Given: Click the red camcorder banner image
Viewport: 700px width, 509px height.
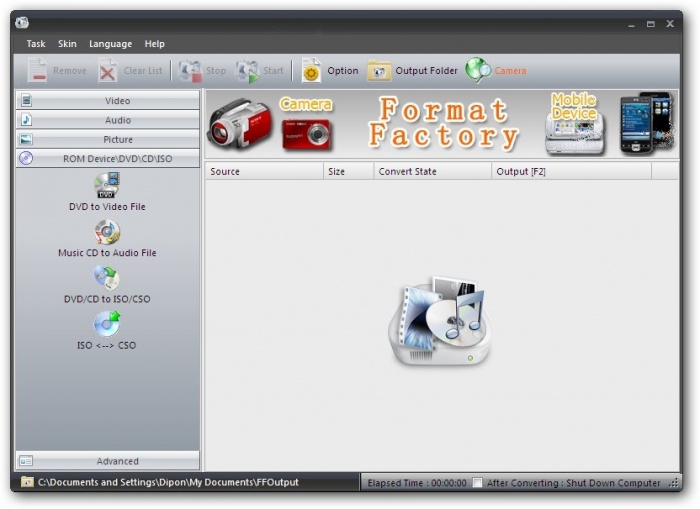Looking at the screenshot, I should click(240, 124).
